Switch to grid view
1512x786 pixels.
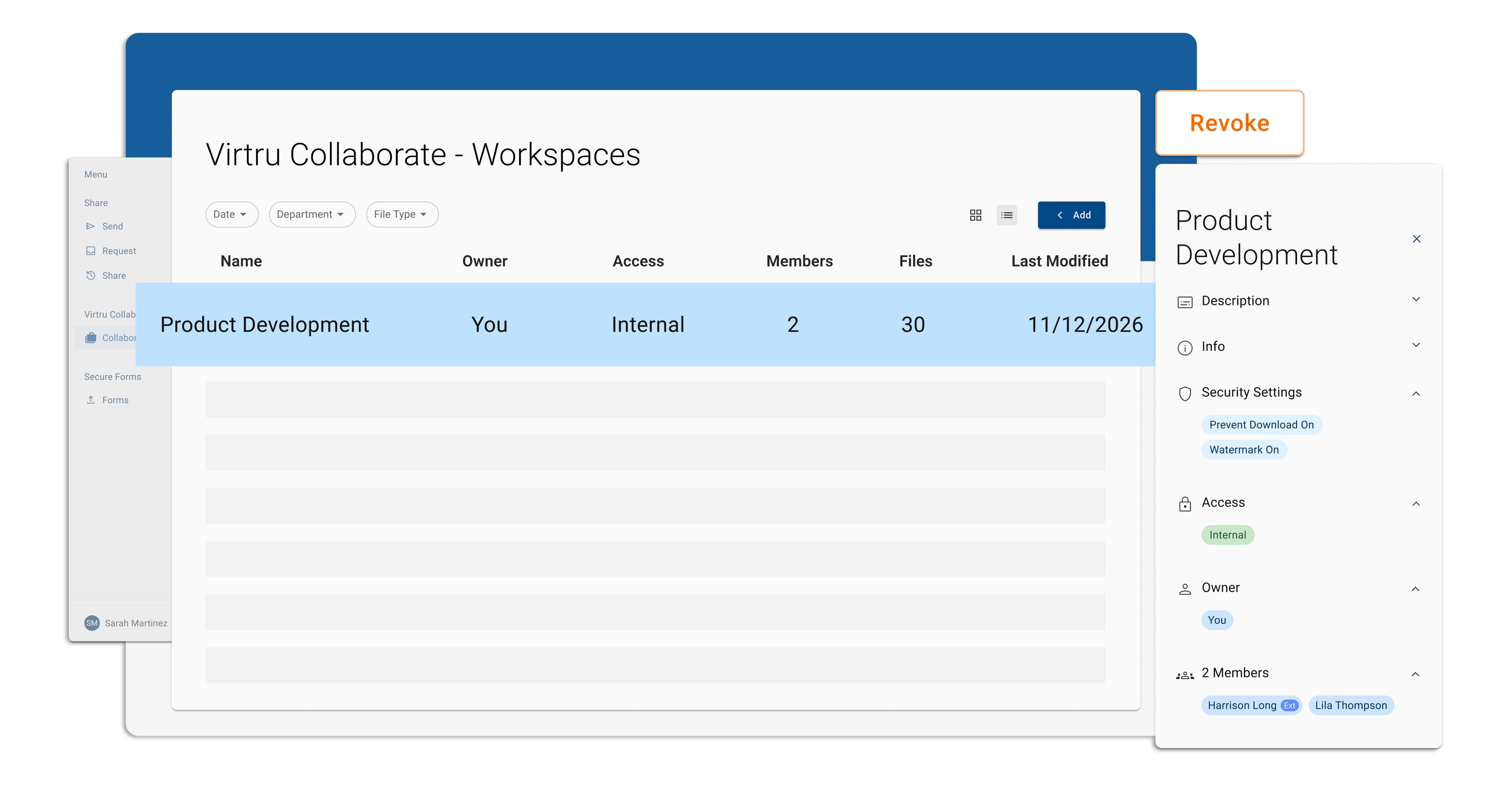[x=976, y=215]
